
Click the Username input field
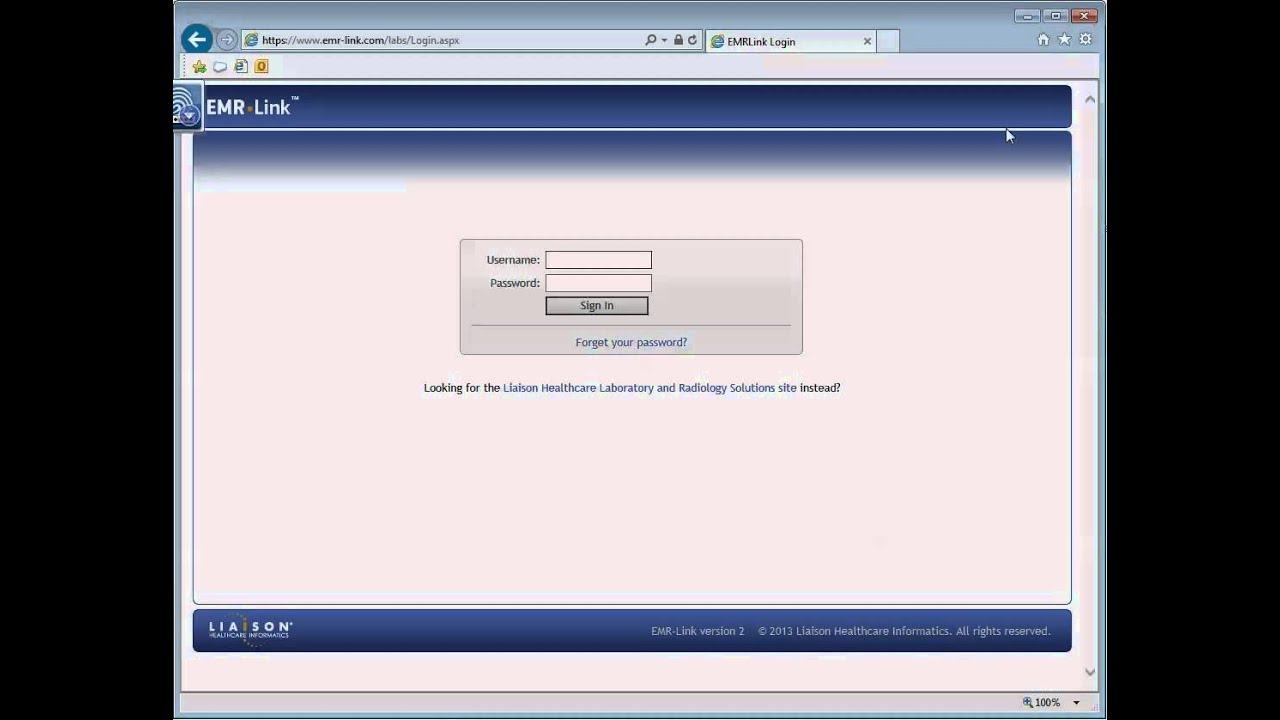pos(598,260)
